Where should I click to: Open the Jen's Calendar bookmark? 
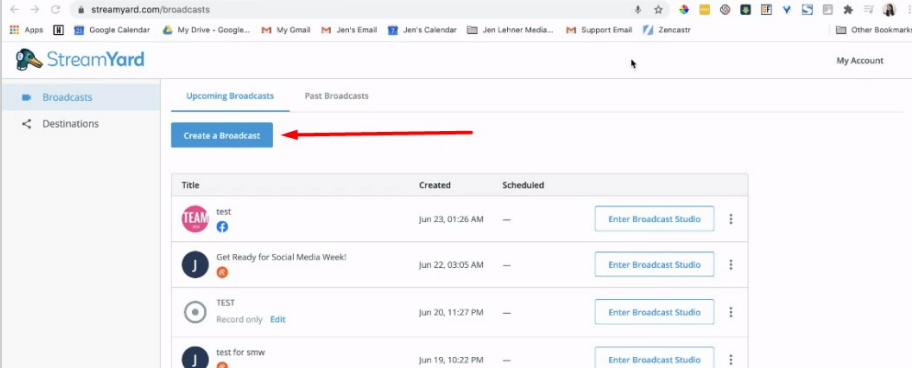422,30
